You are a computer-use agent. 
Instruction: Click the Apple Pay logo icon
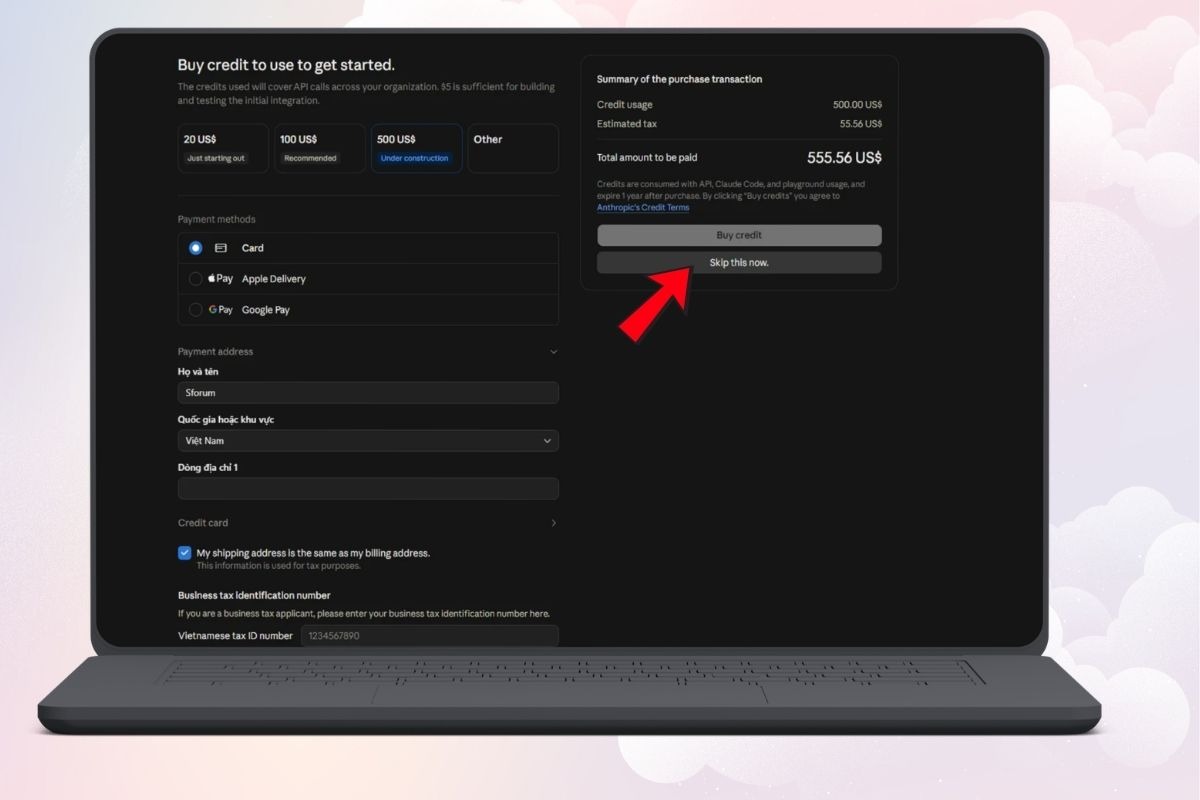[220, 279]
